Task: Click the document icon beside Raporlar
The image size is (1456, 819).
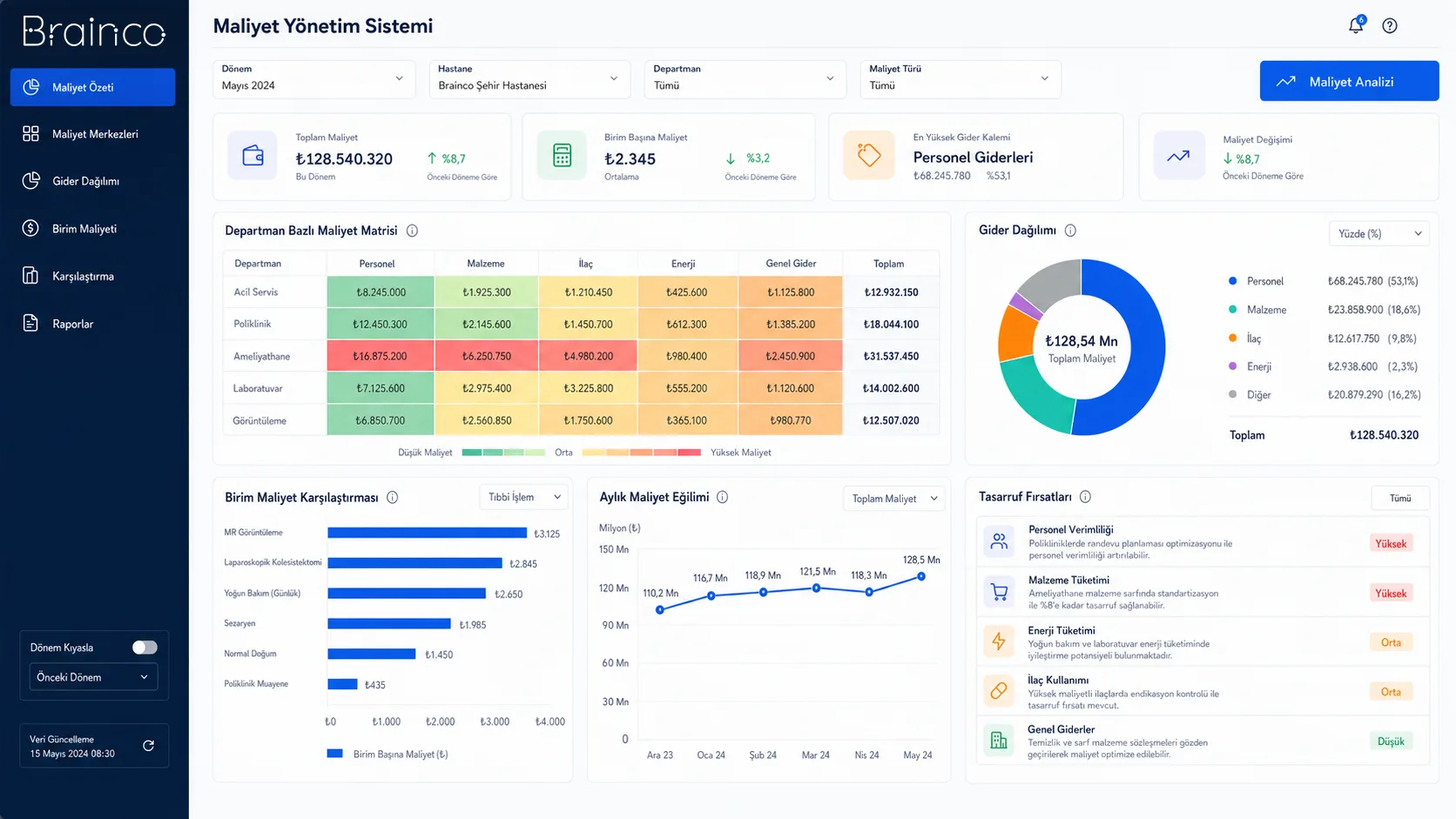Action: [x=30, y=324]
